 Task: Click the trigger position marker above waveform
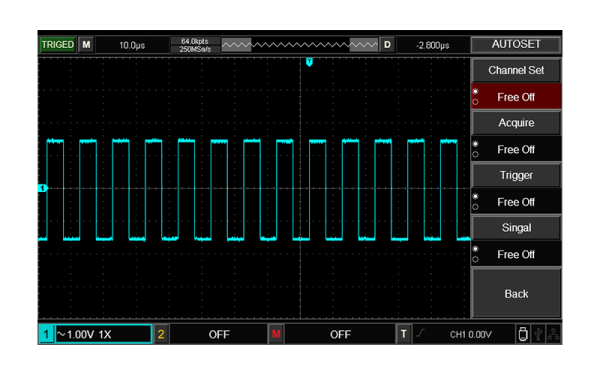(x=309, y=62)
